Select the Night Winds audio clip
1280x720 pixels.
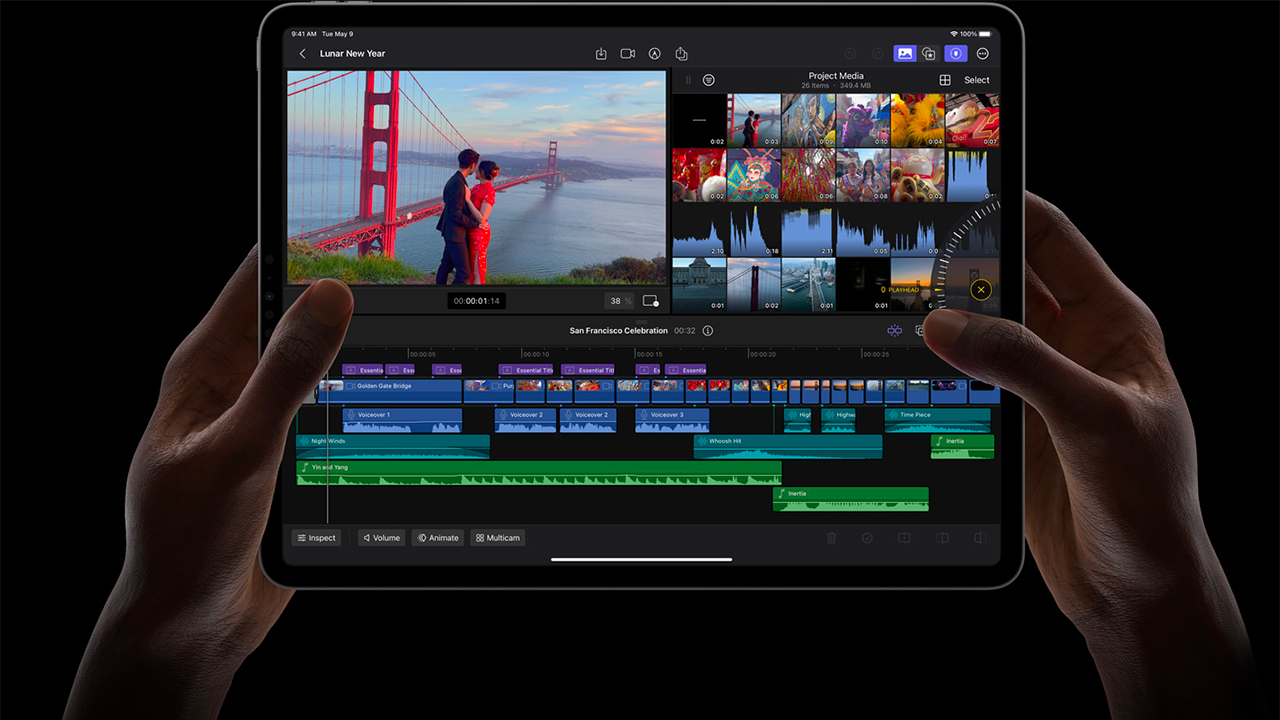tap(393, 446)
